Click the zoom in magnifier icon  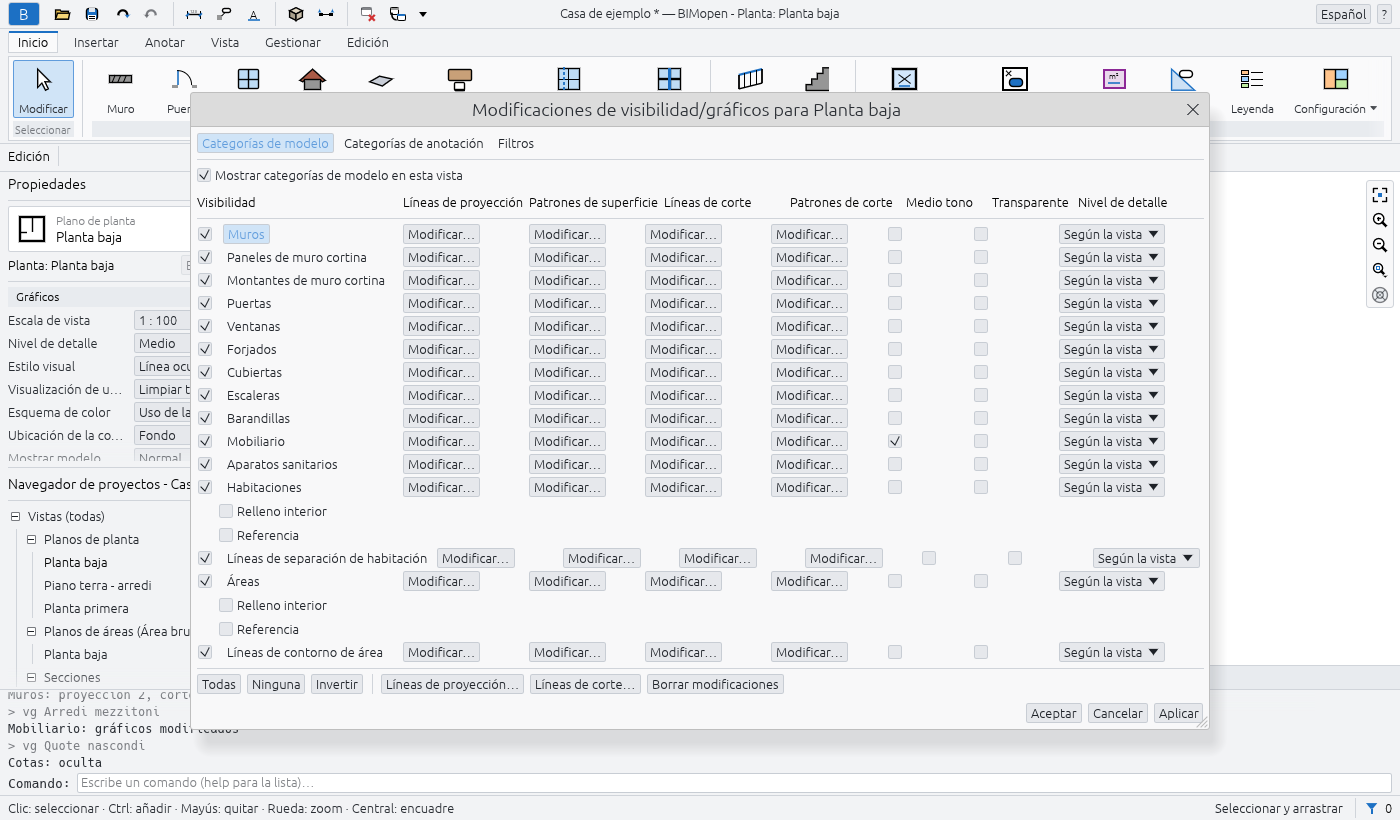click(1380, 220)
